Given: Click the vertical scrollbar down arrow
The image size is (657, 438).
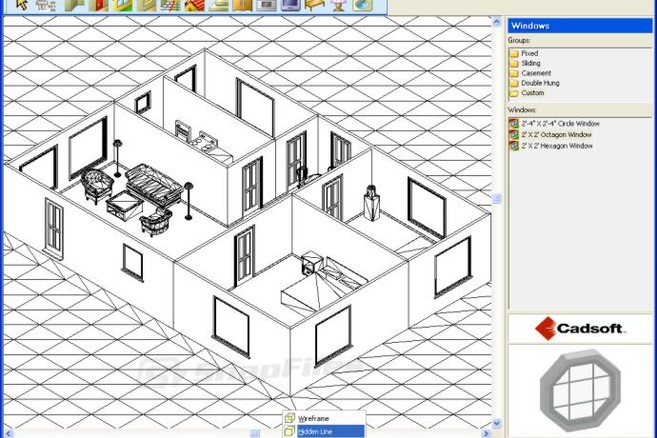Looking at the screenshot, I should (497, 424).
